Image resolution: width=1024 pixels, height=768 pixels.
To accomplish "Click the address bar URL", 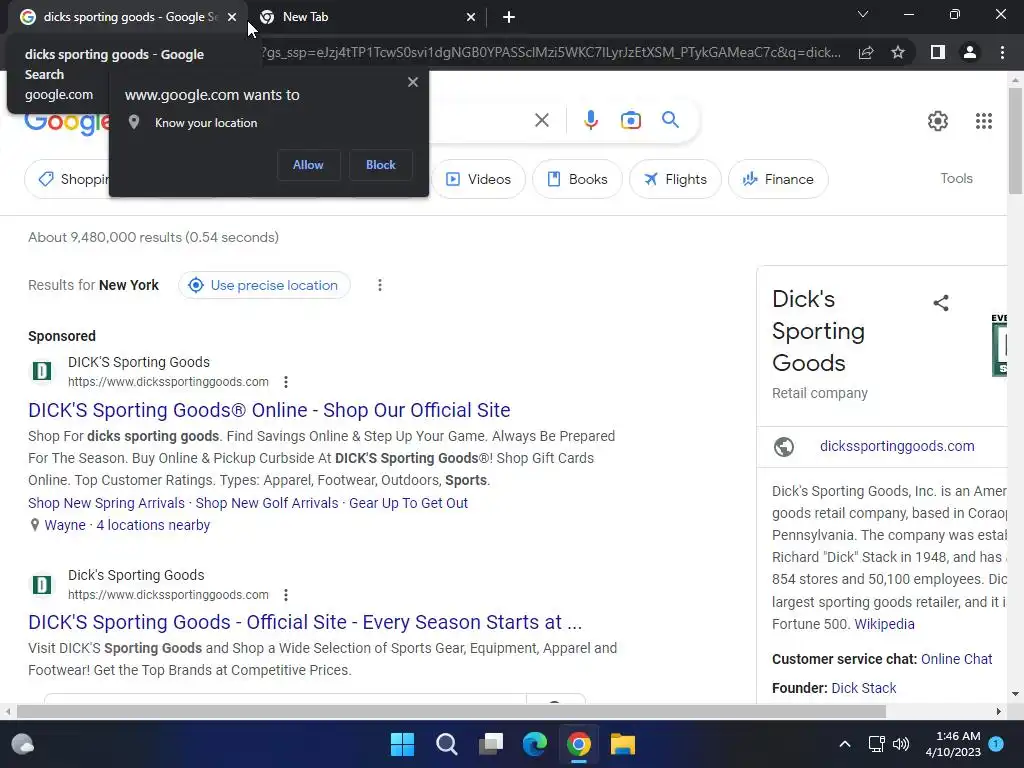I will [x=551, y=52].
